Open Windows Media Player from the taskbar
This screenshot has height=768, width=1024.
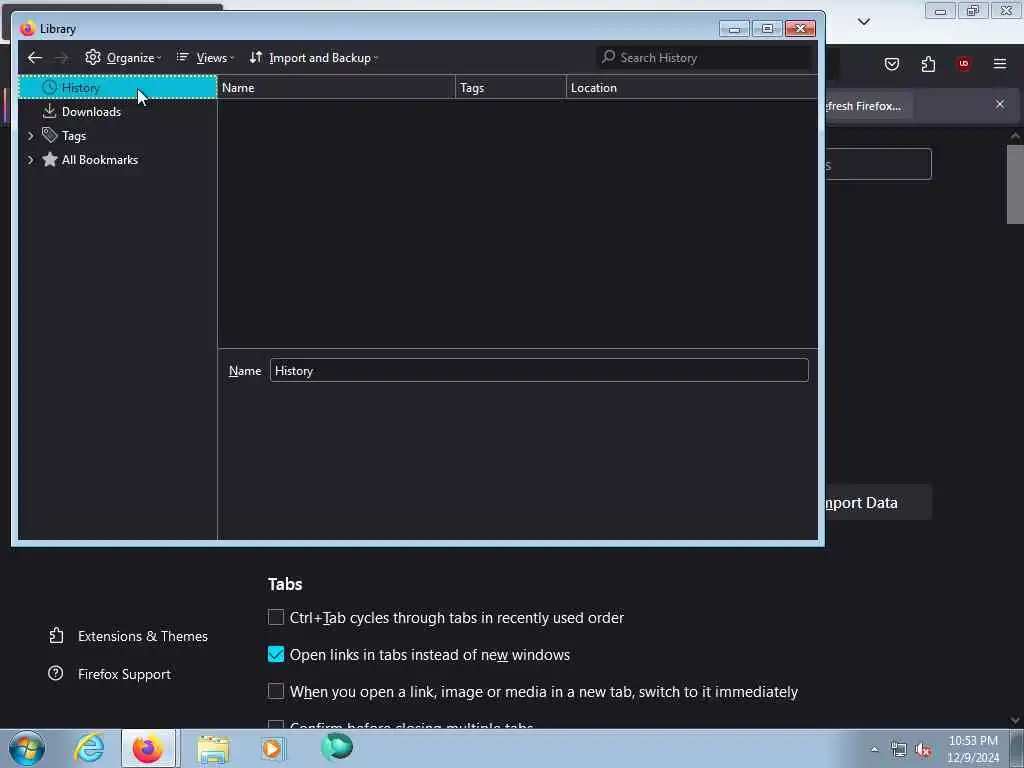274,748
